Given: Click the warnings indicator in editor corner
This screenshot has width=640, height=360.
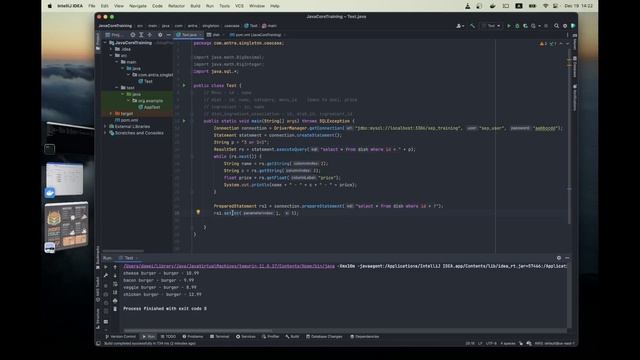Looking at the screenshot, I should pos(543,44).
